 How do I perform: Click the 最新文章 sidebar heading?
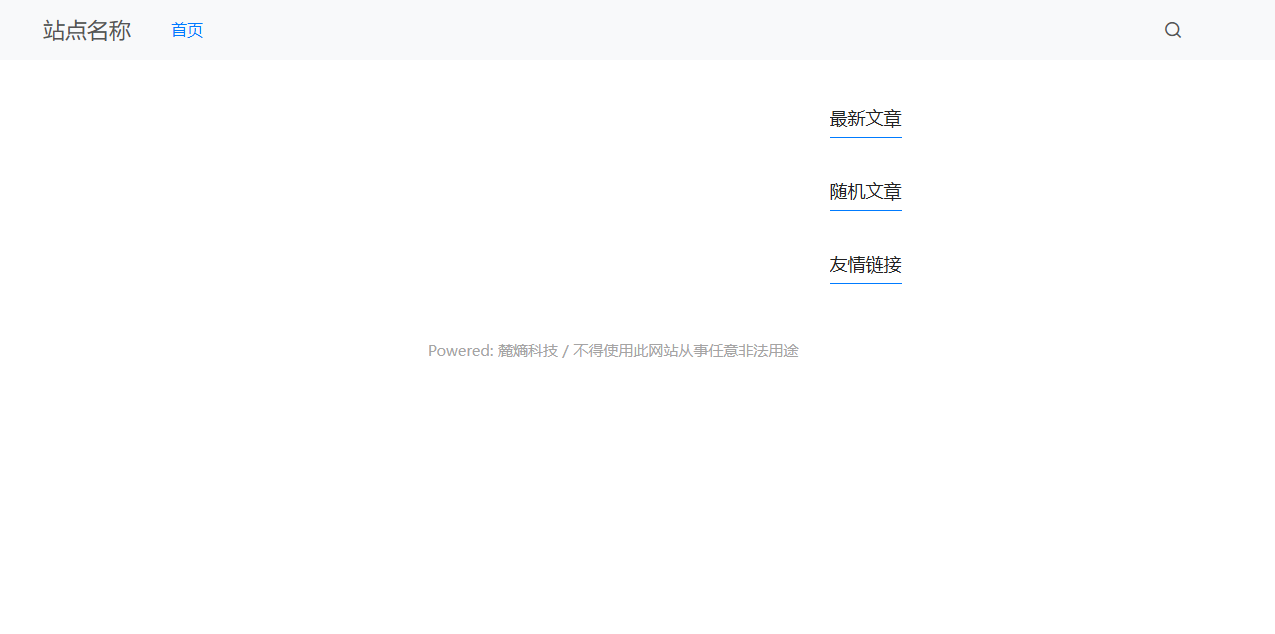pos(864,118)
